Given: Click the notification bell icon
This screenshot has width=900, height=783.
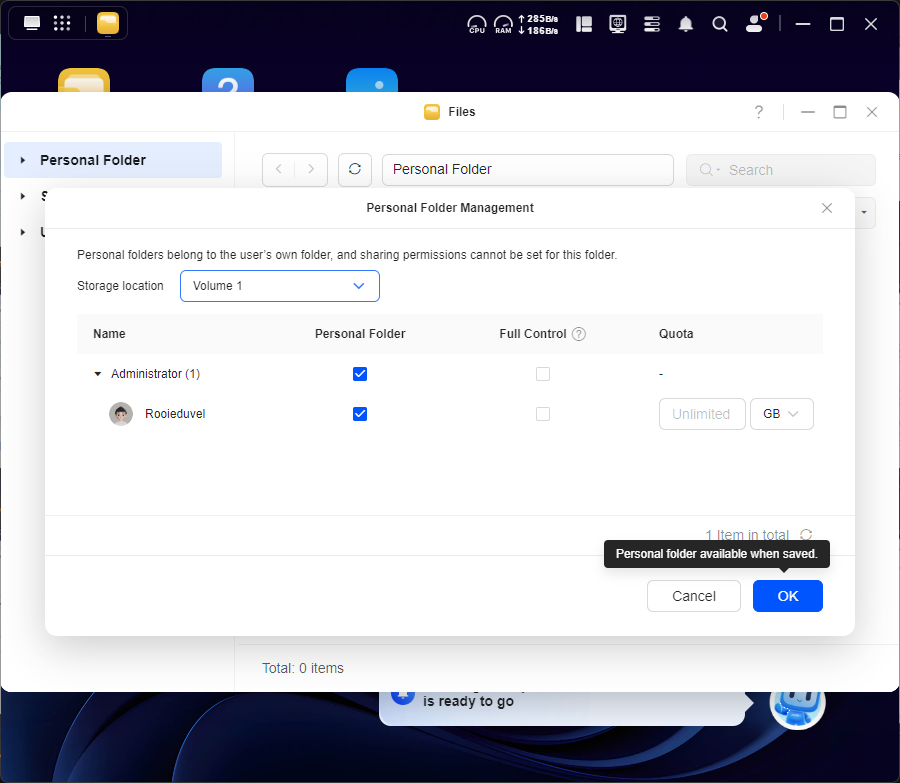Looking at the screenshot, I should [686, 24].
